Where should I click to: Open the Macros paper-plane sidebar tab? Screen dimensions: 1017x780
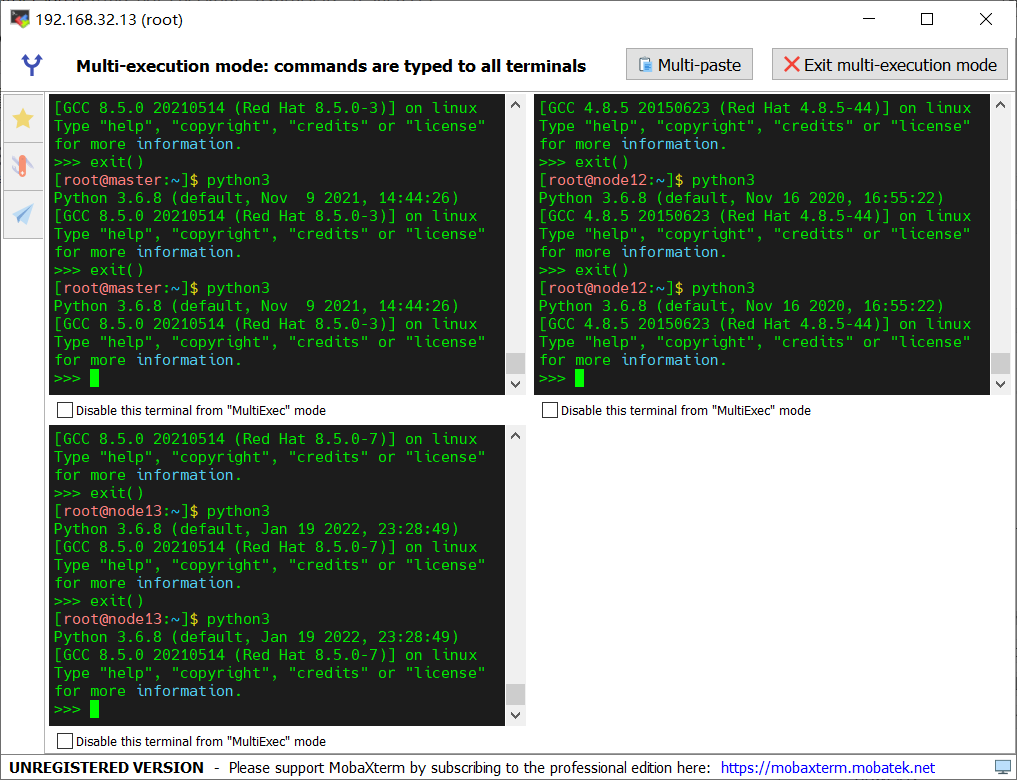point(23,213)
